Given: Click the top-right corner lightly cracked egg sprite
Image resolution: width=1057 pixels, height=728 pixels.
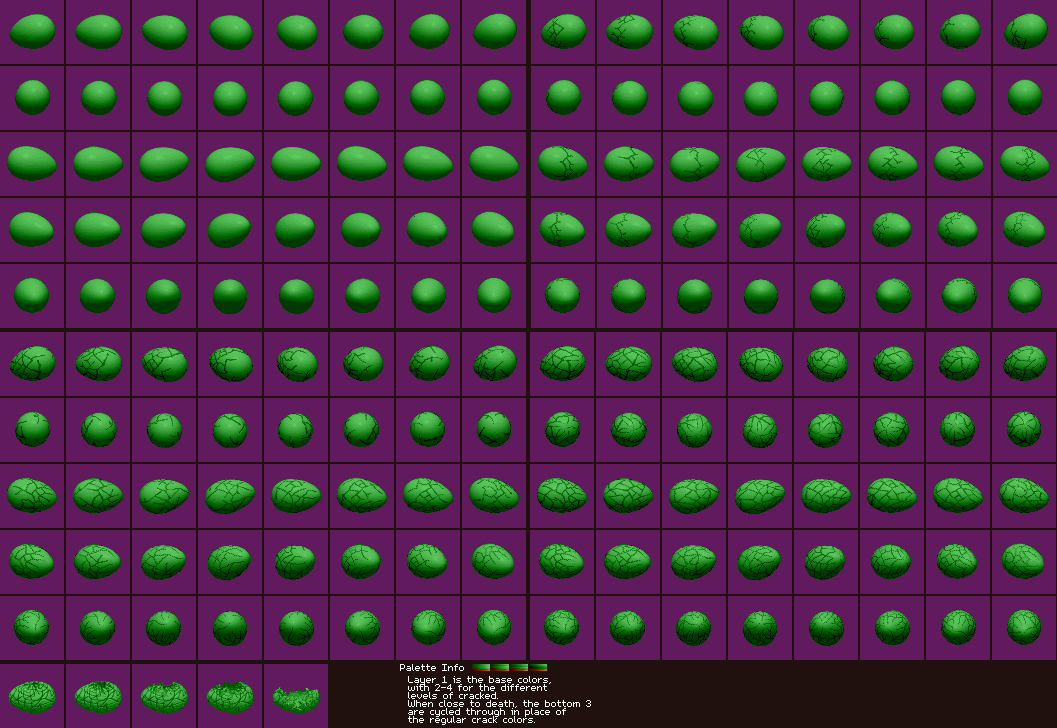Looking at the screenshot, I should point(1025,31).
